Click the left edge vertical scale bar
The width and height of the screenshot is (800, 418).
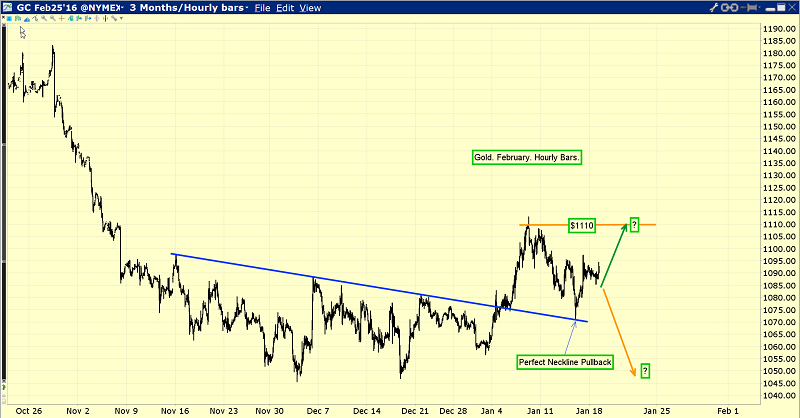click(x=4, y=204)
